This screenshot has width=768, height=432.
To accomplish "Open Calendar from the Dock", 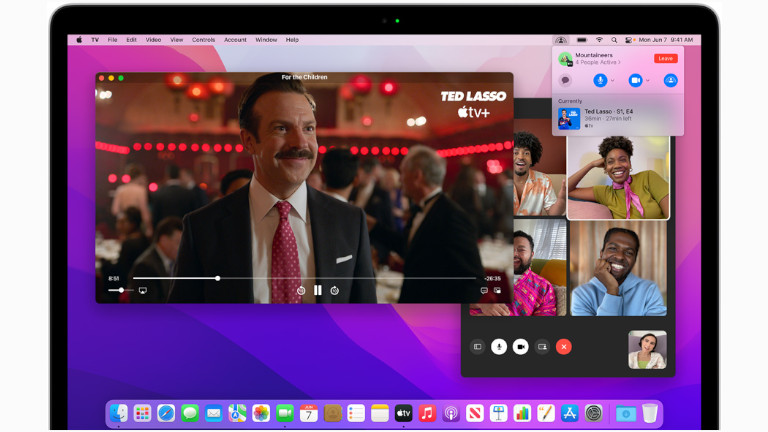I will 309,413.
